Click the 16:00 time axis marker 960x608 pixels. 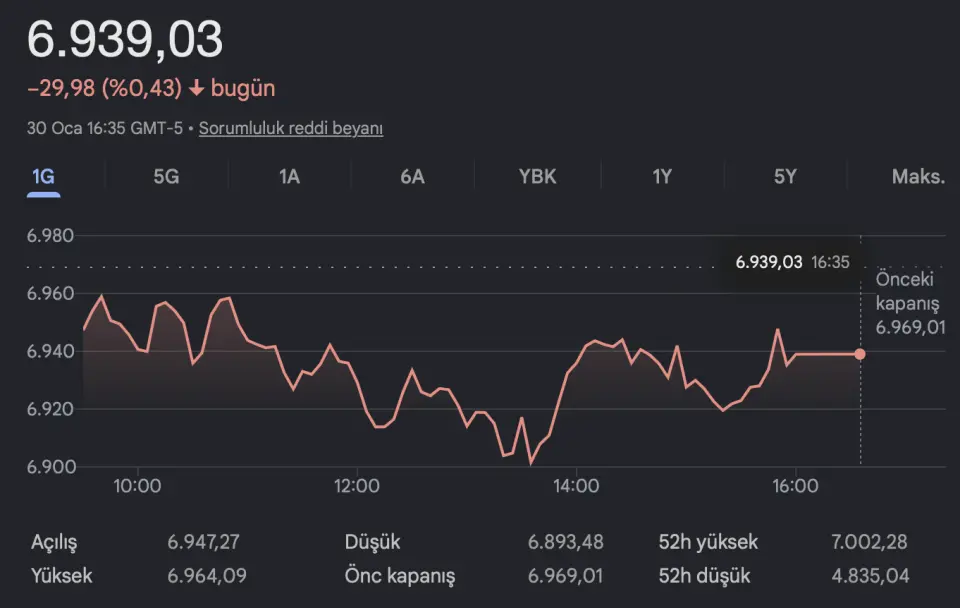coord(795,487)
